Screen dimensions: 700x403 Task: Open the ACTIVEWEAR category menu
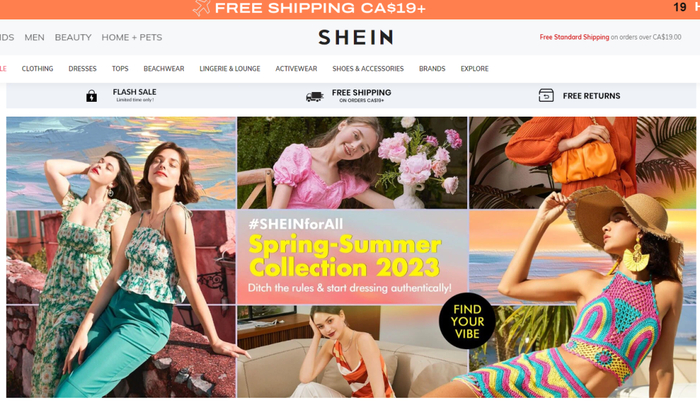coord(296,69)
